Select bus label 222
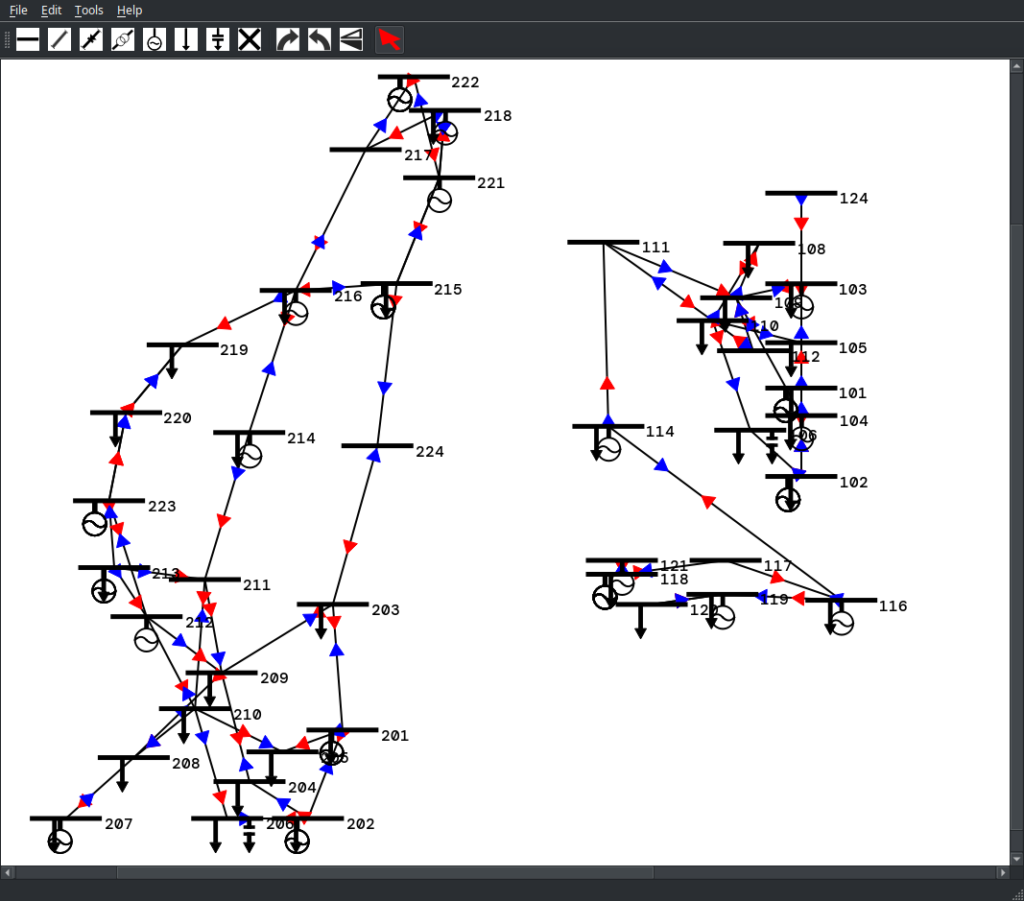This screenshot has width=1024, height=901. point(465,82)
